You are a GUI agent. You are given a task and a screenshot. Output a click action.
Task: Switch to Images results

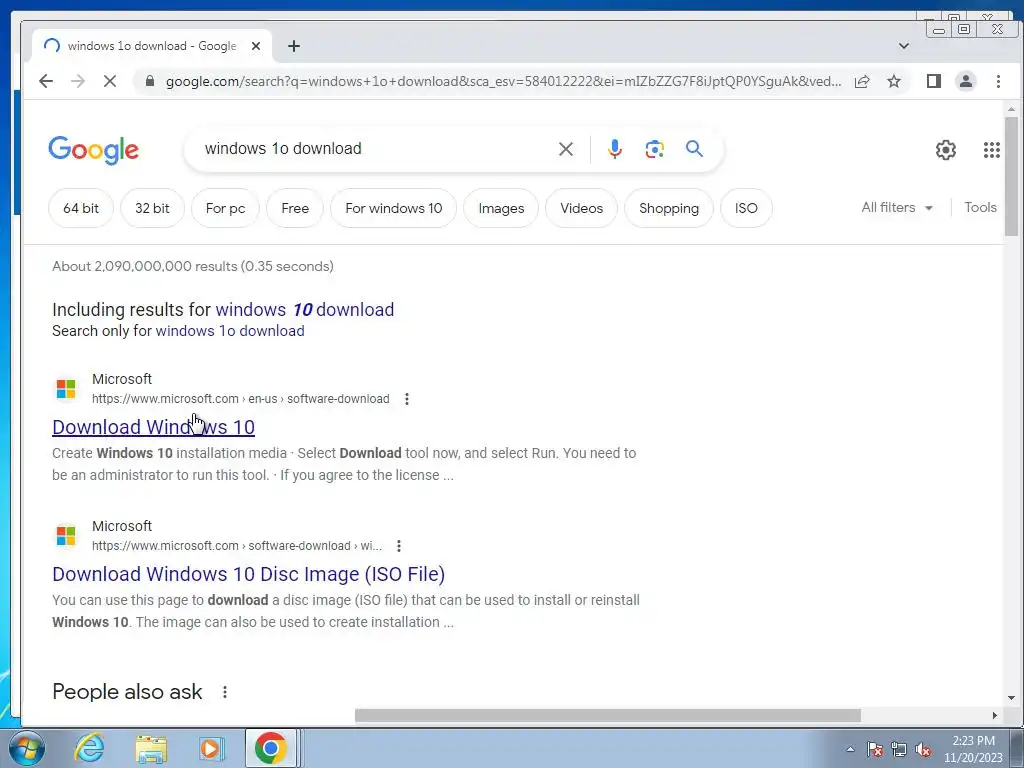pyautogui.click(x=502, y=208)
